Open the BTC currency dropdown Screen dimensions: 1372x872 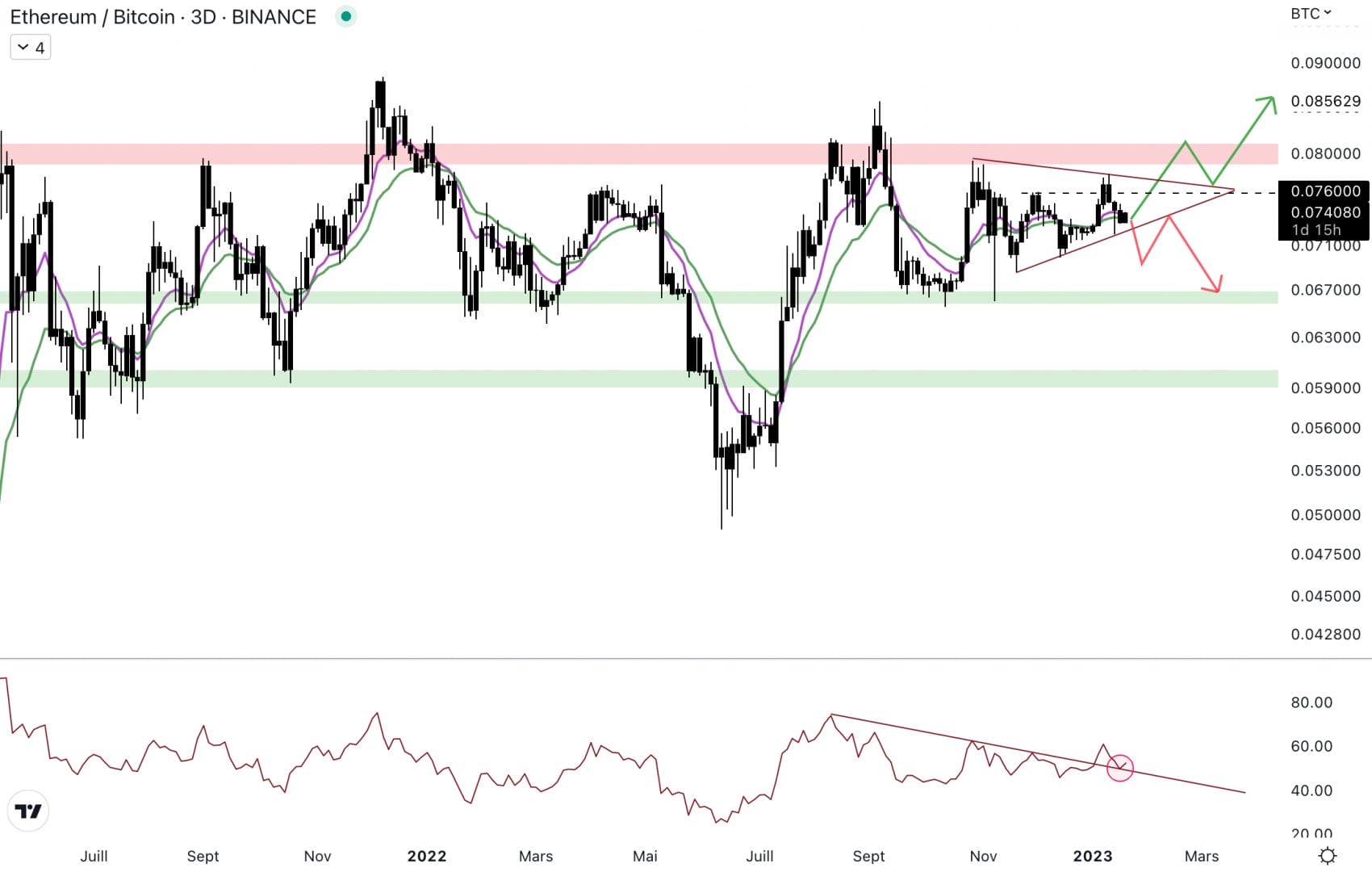point(1311,14)
